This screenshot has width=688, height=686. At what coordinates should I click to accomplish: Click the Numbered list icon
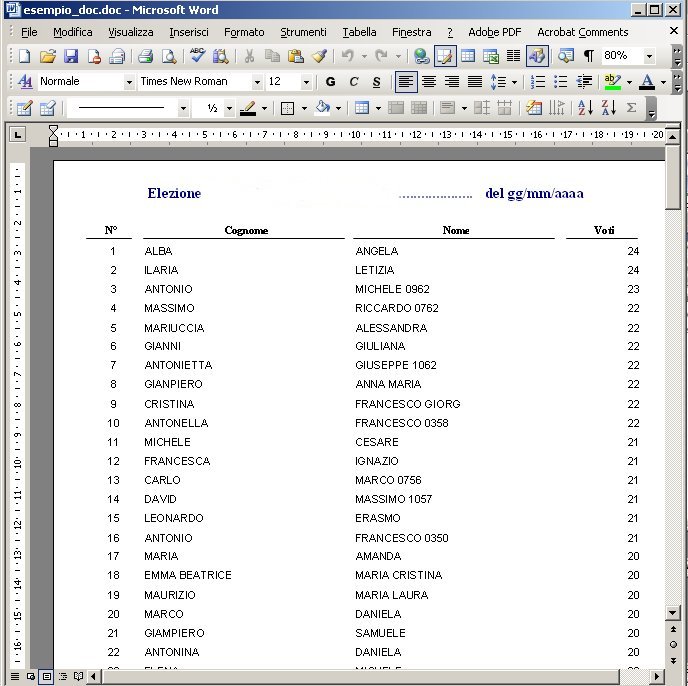pos(538,82)
